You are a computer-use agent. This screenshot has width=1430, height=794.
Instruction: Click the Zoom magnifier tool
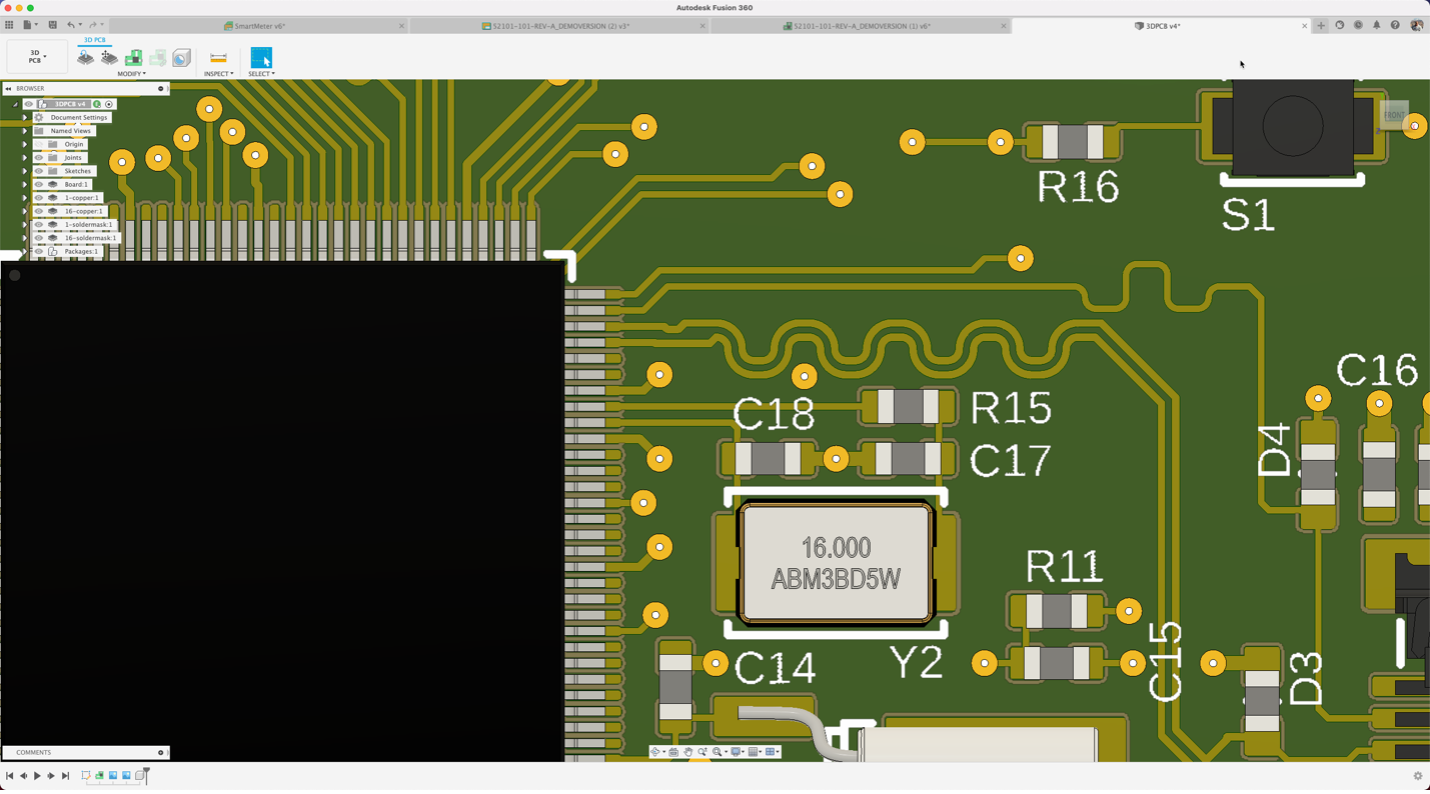[x=702, y=752]
